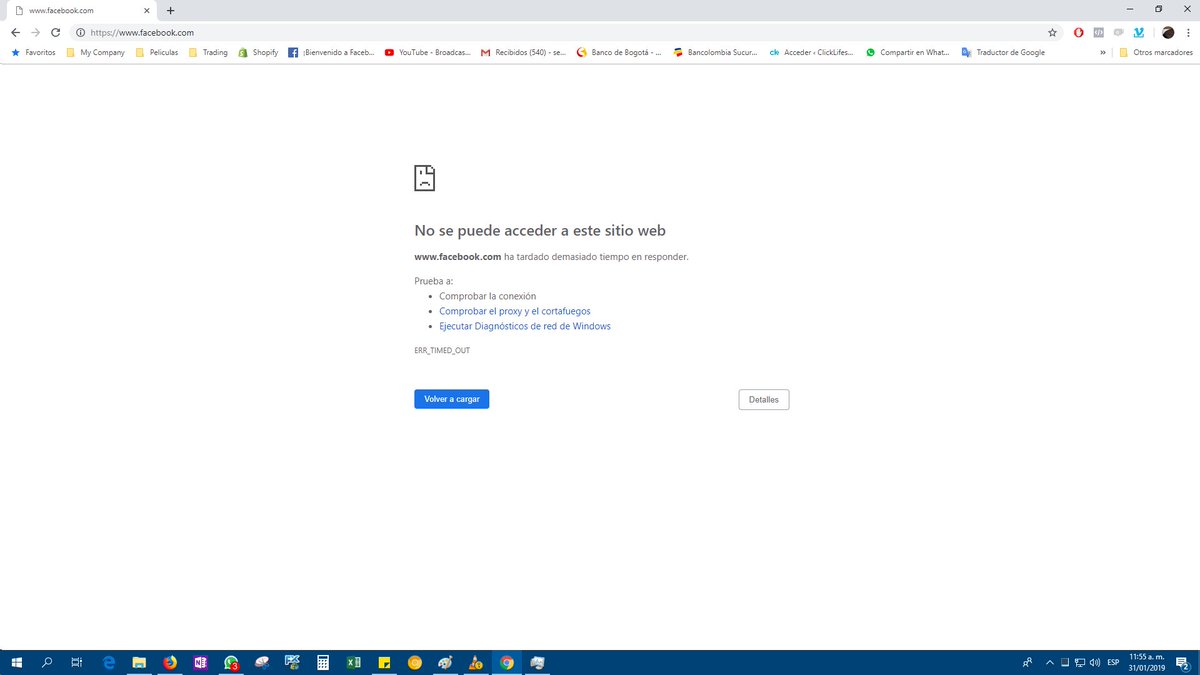Open the Peliculas bookmark folder
This screenshot has height=675, width=1200.
click(x=157, y=52)
